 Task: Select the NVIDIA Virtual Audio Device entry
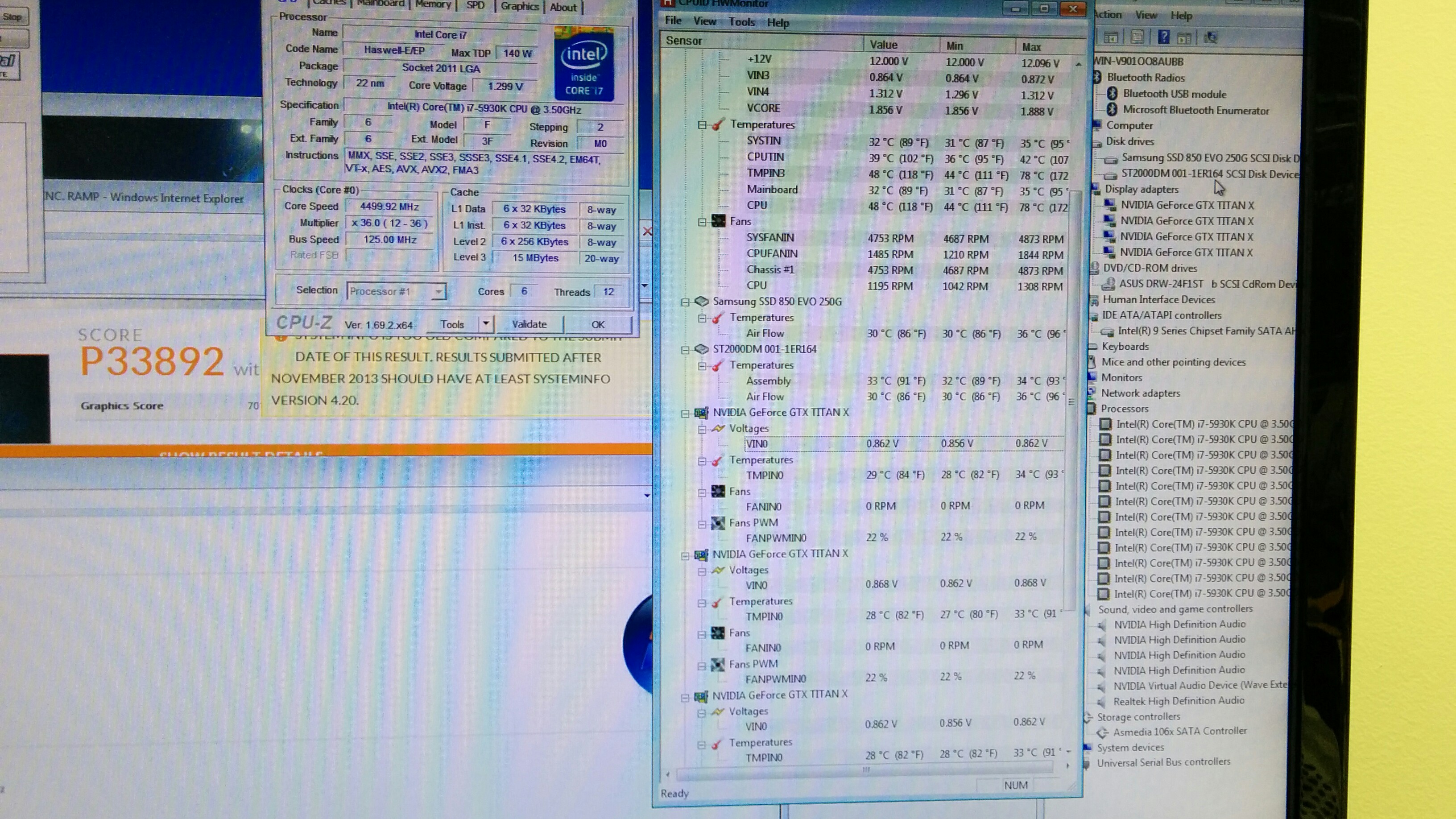(x=1200, y=686)
